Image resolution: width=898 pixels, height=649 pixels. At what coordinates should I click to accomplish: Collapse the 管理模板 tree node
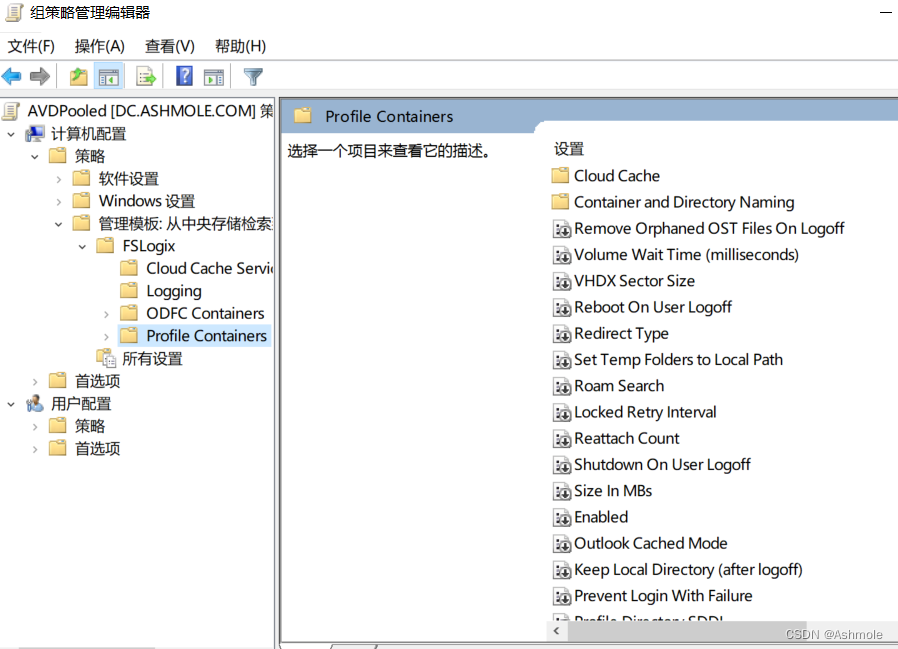click(58, 224)
